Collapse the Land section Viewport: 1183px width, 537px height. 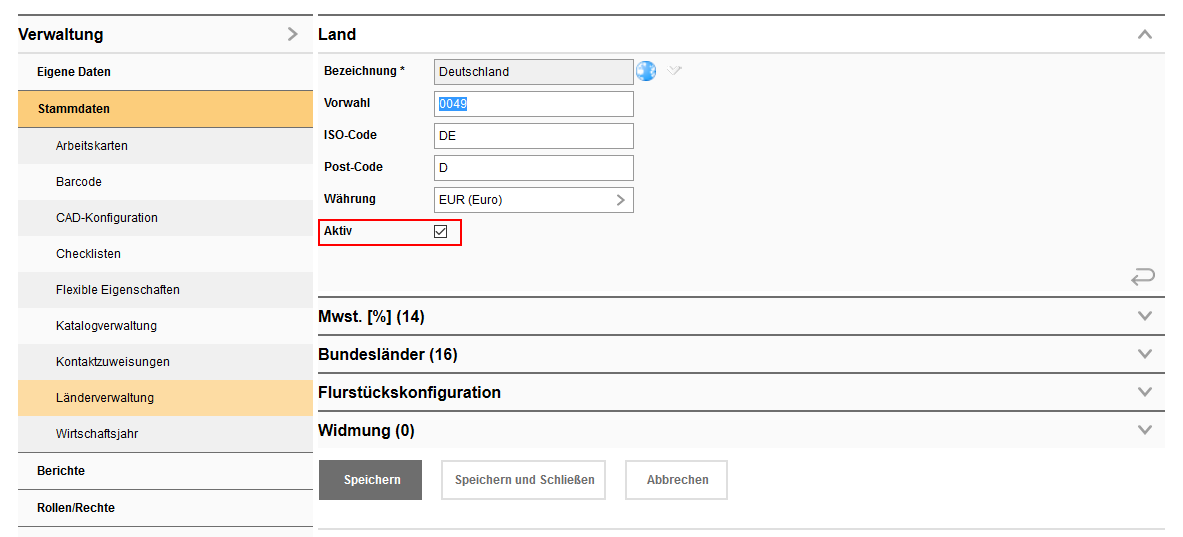(1145, 34)
